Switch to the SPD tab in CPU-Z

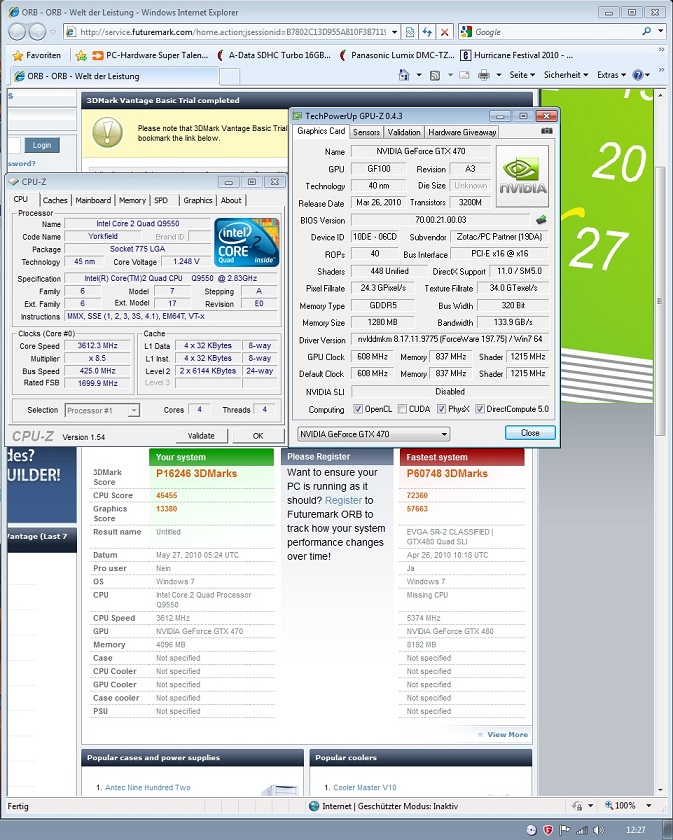click(161, 200)
